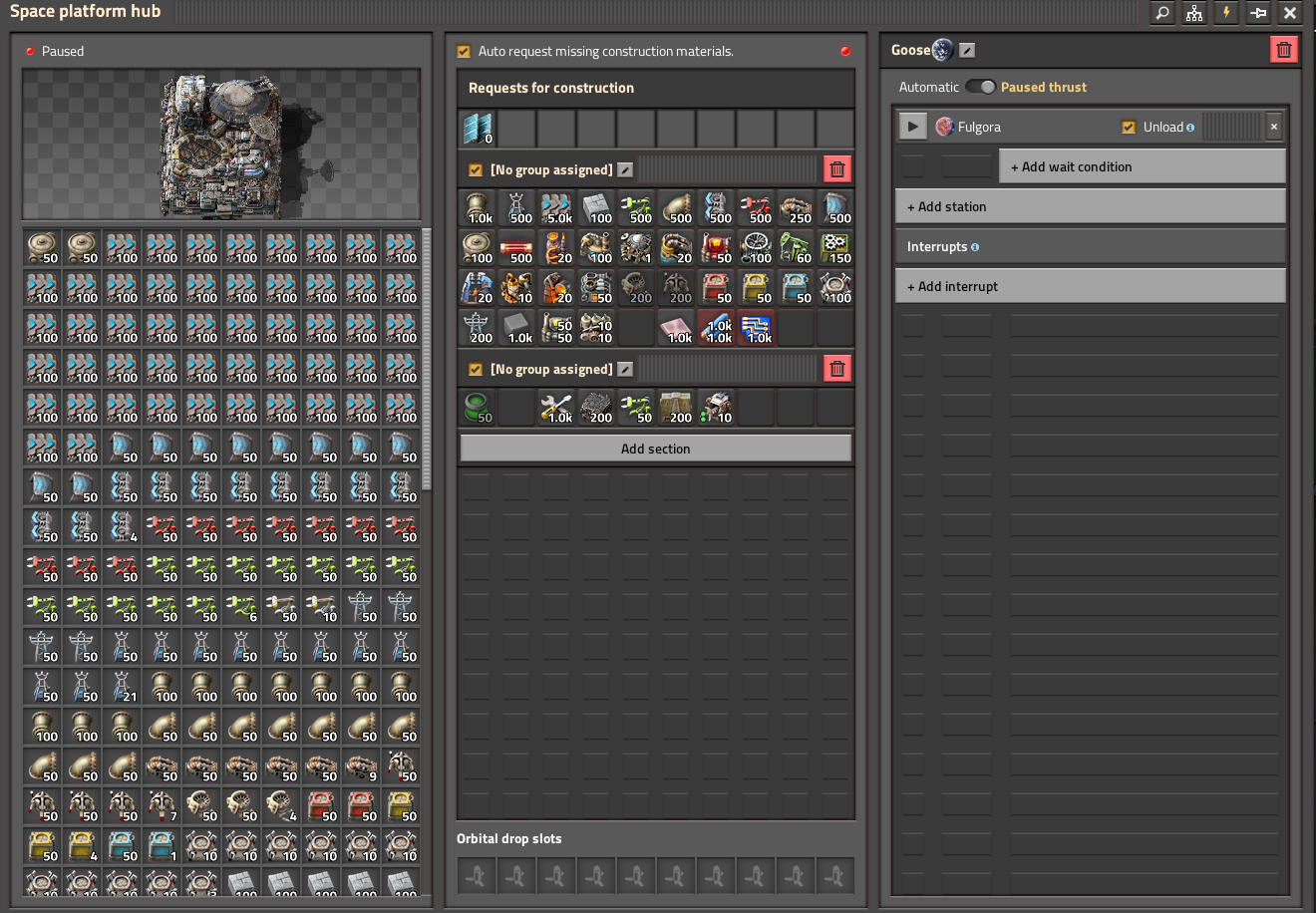This screenshot has width=1316, height=913.
Task: Select the express splitter request of 500
Action: click(x=716, y=208)
